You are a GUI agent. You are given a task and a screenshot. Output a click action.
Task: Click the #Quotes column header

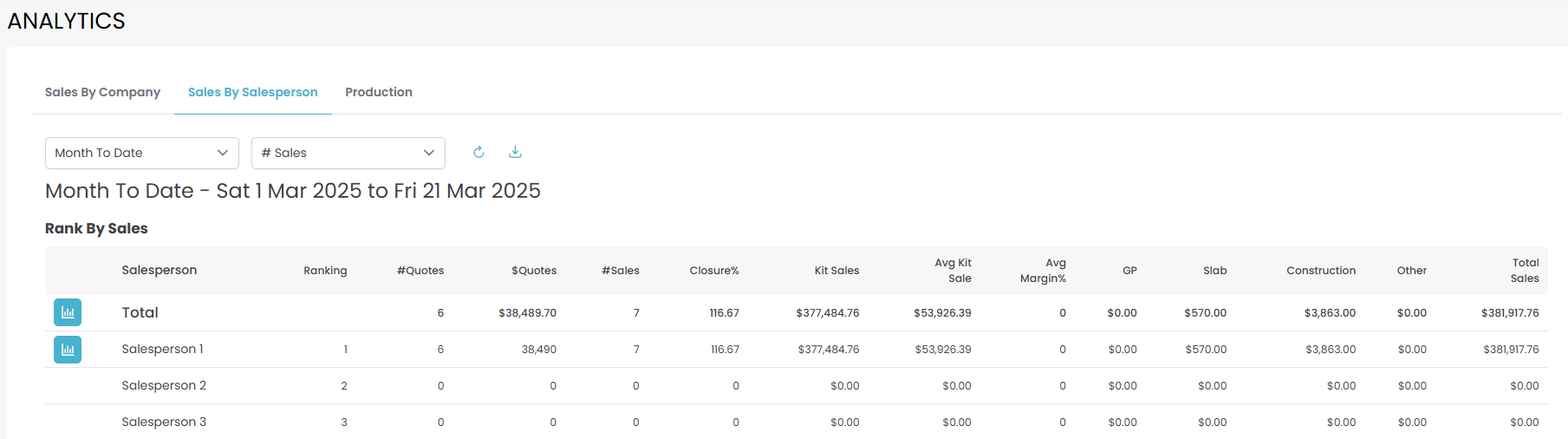pos(420,271)
